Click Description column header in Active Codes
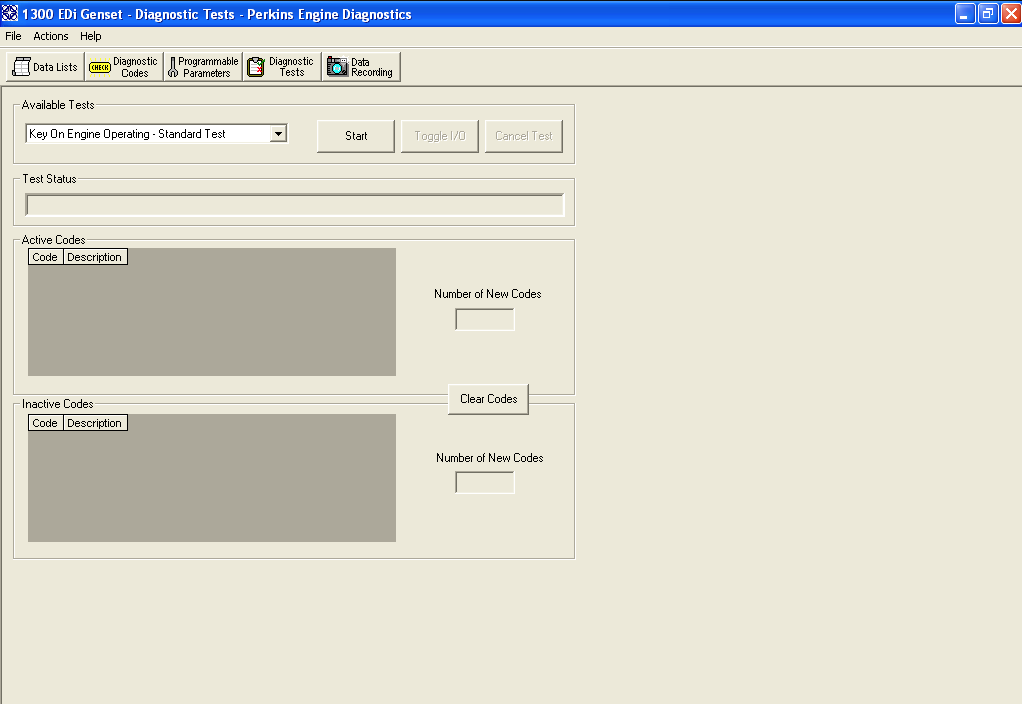Screen dimensions: 1022x704 (95, 257)
